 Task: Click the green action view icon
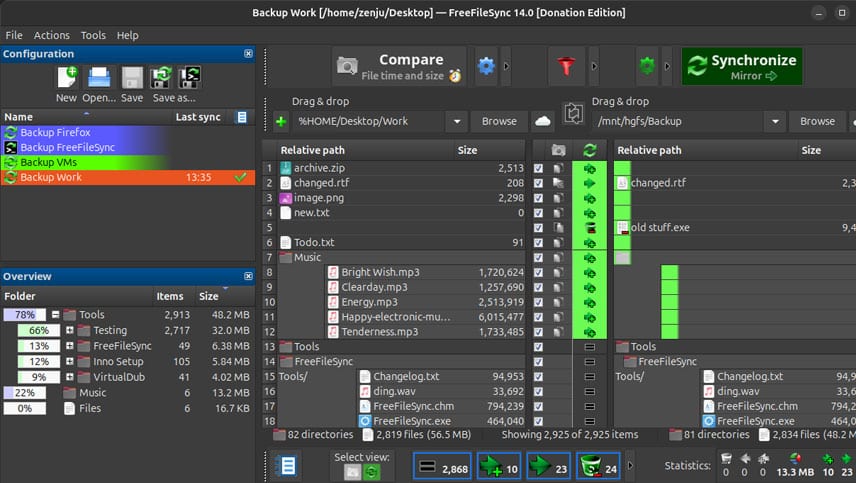[x=371, y=472]
